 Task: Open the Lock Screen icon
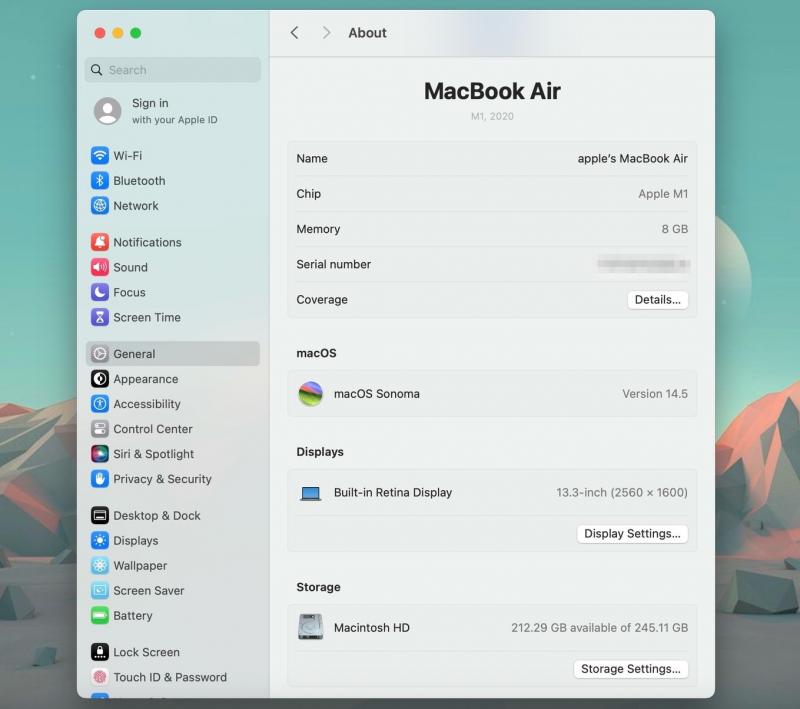(x=100, y=652)
